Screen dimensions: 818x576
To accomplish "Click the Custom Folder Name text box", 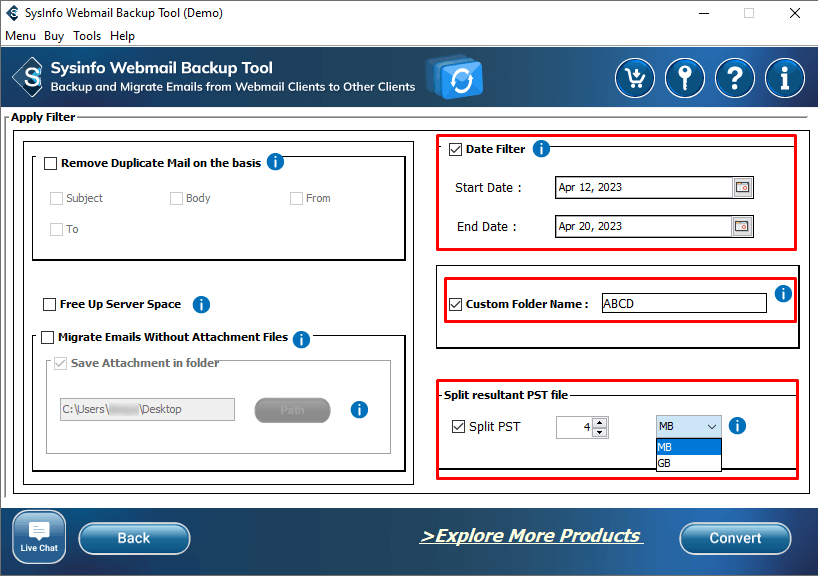I will pyautogui.click(x=684, y=303).
